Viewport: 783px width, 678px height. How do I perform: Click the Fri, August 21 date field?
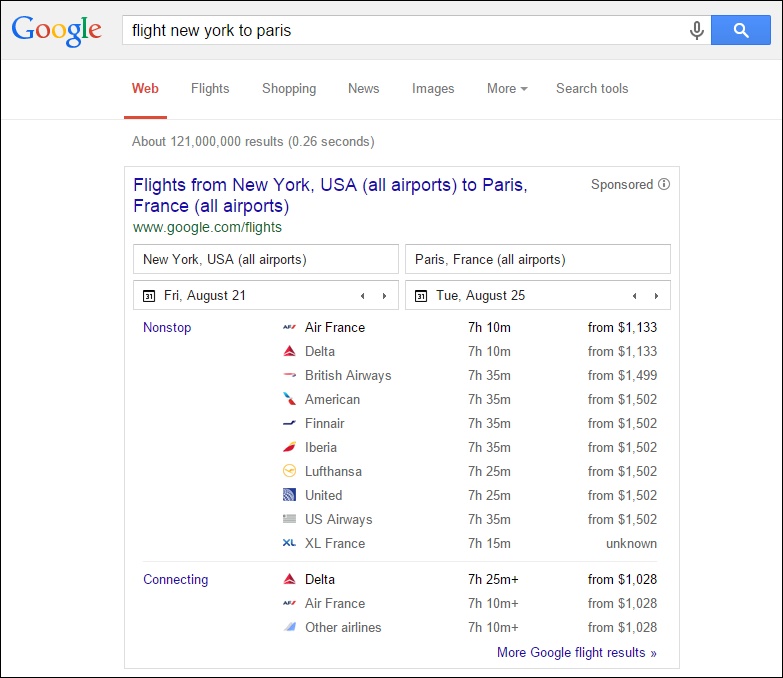click(266, 295)
